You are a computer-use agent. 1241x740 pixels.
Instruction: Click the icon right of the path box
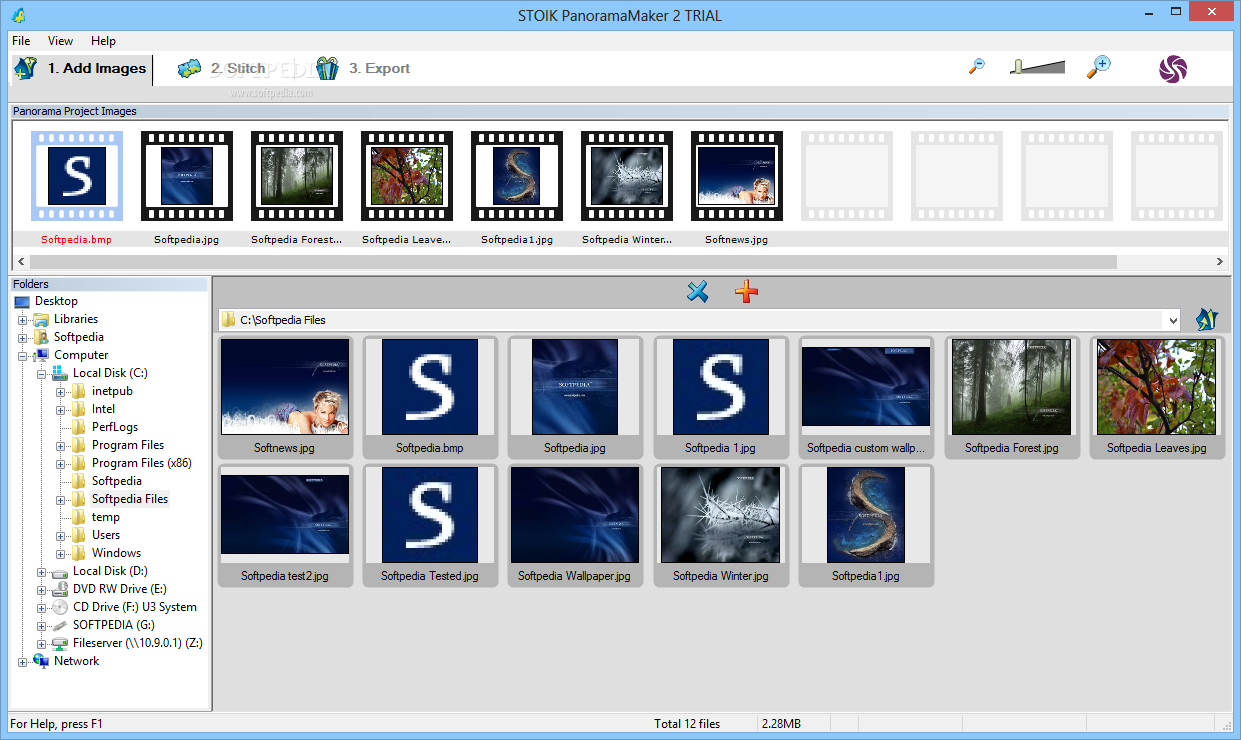tap(1207, 320)
